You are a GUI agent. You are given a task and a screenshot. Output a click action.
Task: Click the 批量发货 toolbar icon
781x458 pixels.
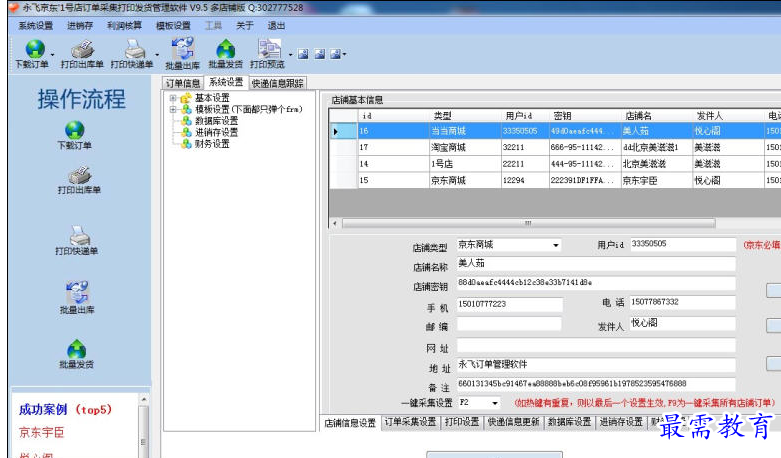pyautogui.click(x=226, y=49)
